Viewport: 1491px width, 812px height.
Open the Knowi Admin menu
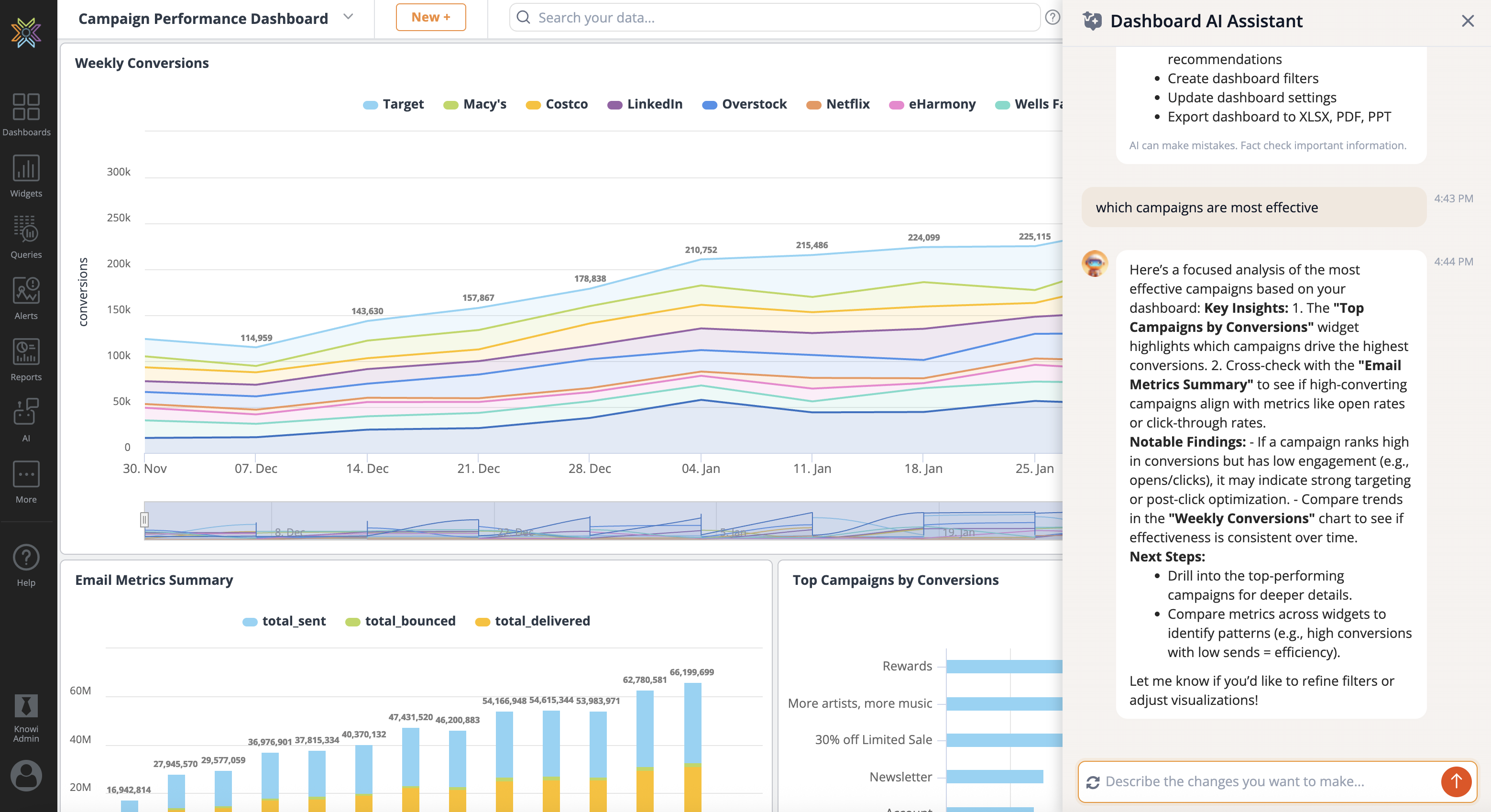pyautogui.click(x=26, y=718)
